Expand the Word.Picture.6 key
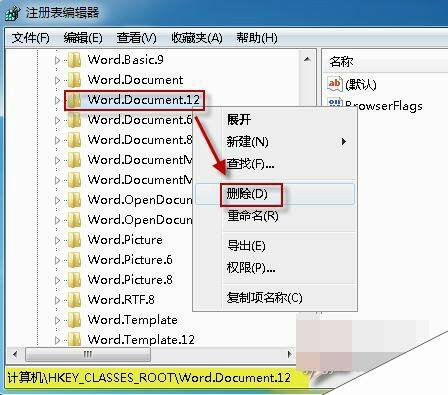The height and width of the screenshot is (395, 448). pos(57,260)
